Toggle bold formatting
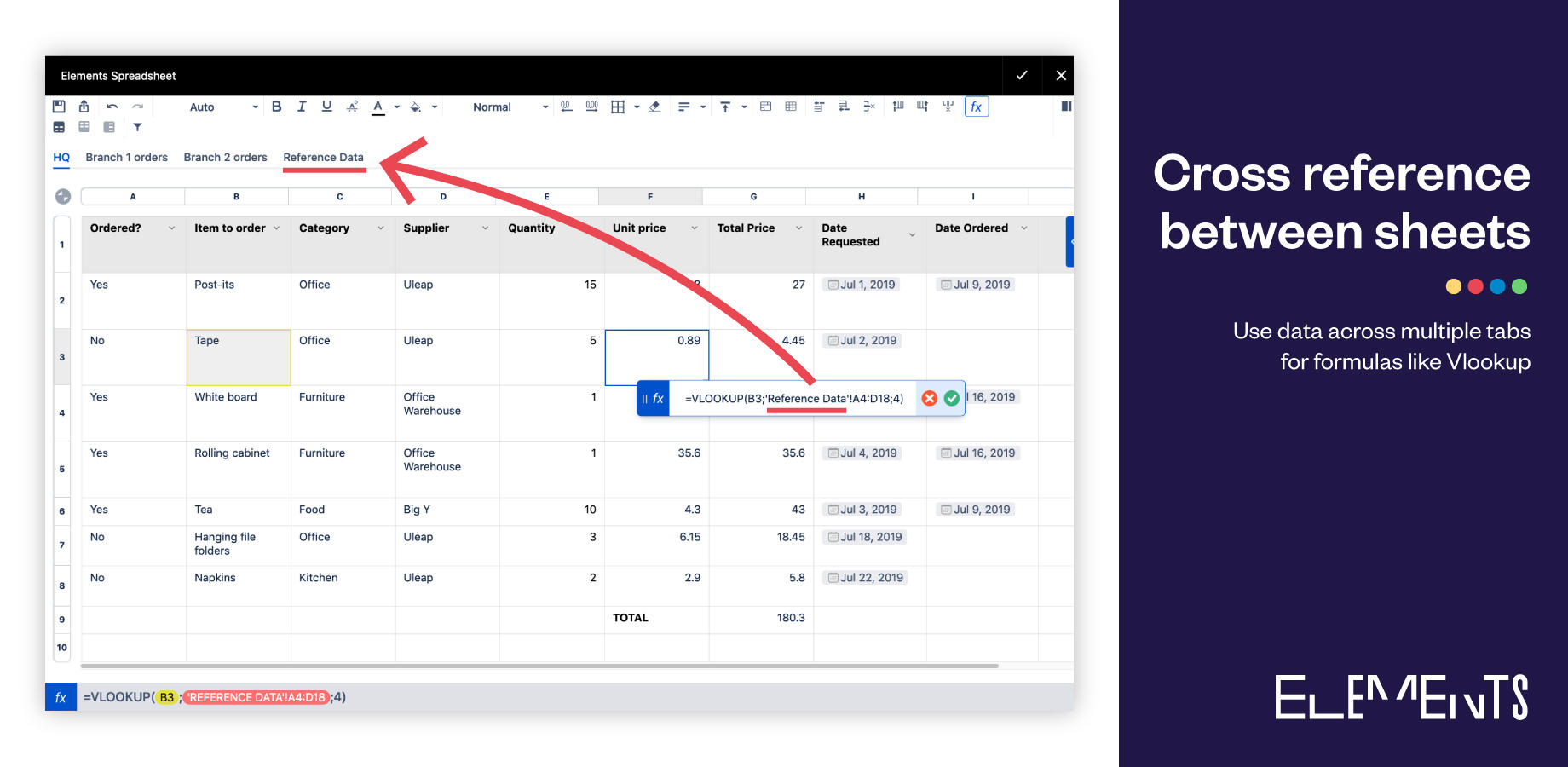This screenshot has width=1568, height=767. tap(276, 107)
